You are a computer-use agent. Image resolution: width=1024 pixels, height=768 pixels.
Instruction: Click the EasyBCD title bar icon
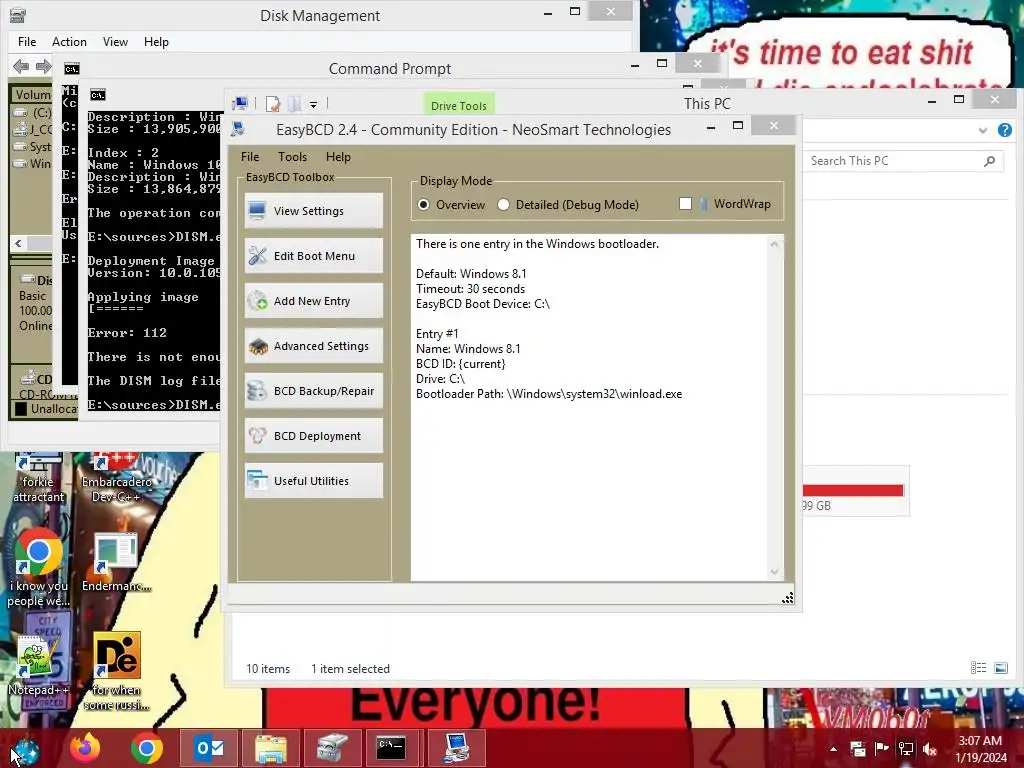click(x=238, y=129)
